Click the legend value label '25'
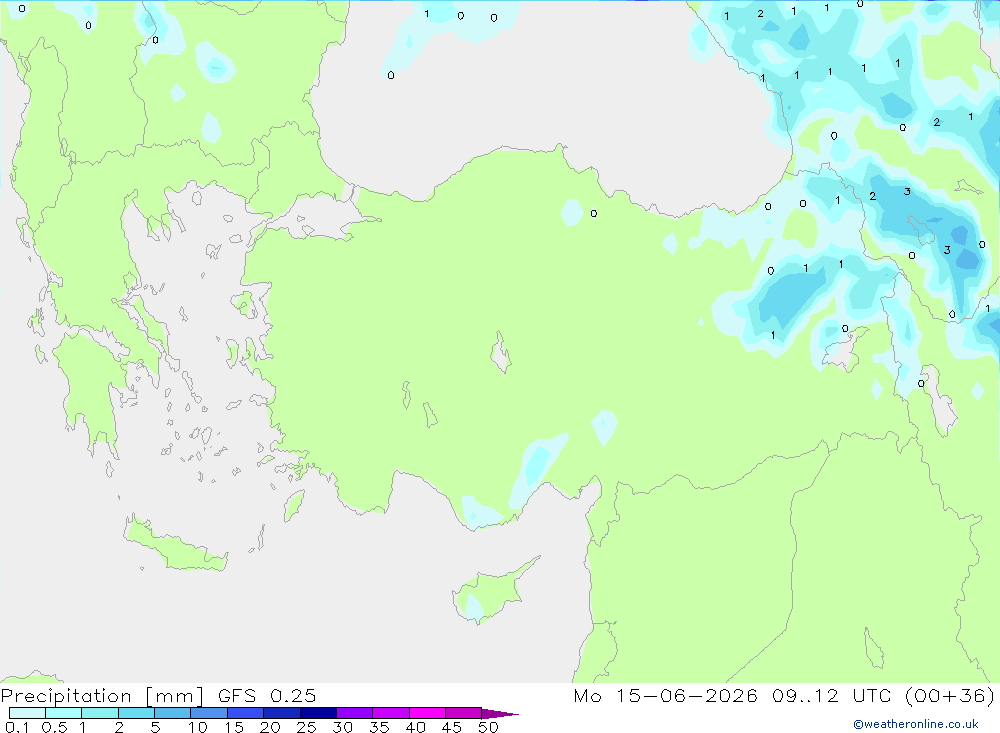Image resolution: width=1000 pixels, height=733 pixels. point(306,727)
